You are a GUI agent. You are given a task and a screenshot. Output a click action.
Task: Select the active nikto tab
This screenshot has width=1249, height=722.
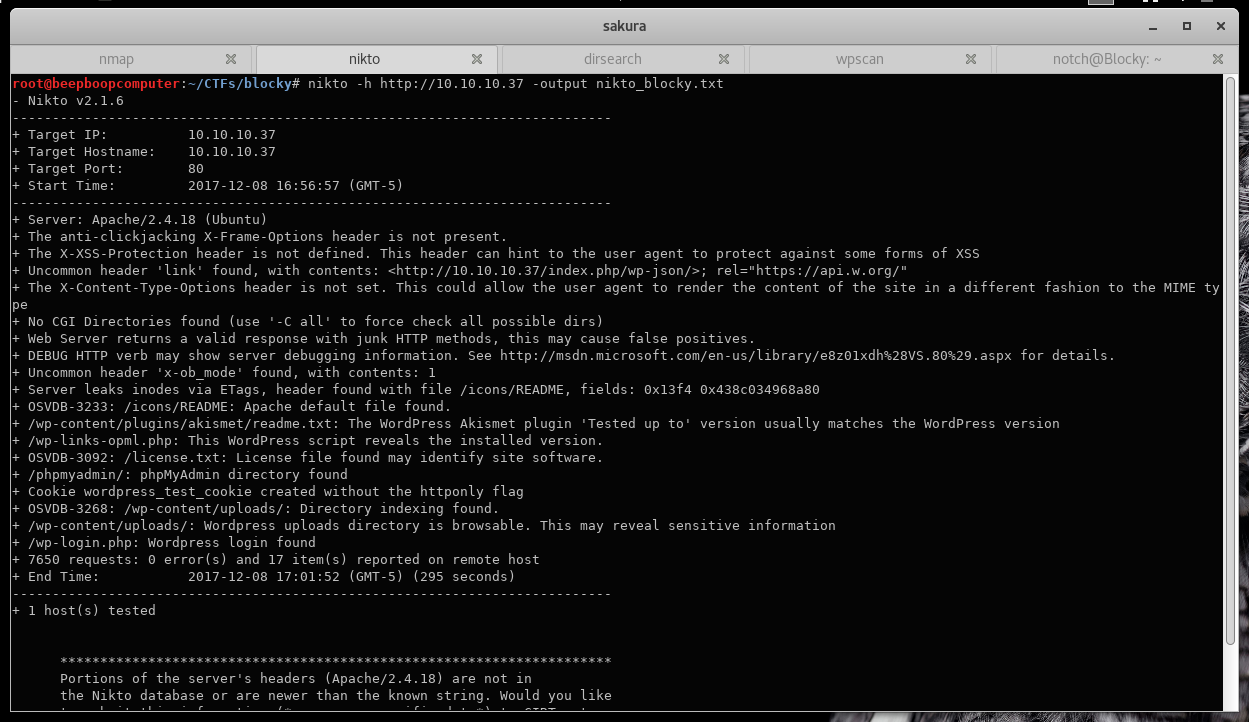click(x=364, y=59)
